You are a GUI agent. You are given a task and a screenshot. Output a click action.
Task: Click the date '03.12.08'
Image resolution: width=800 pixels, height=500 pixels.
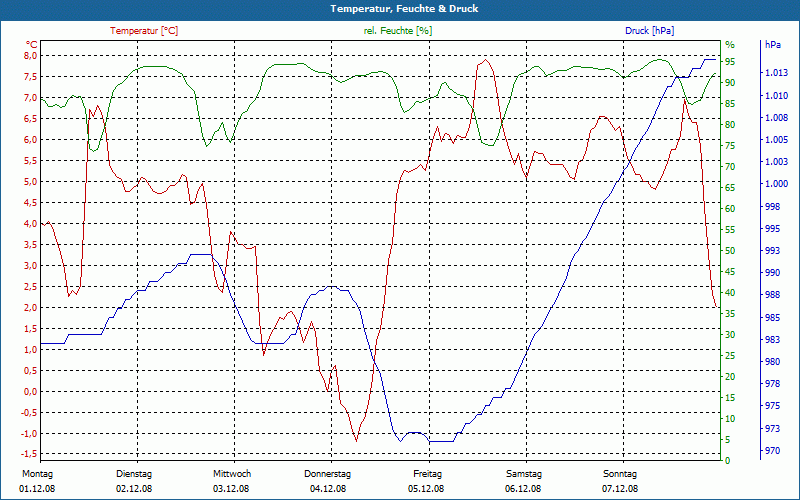pyautogui.click(x=231, y=489)
